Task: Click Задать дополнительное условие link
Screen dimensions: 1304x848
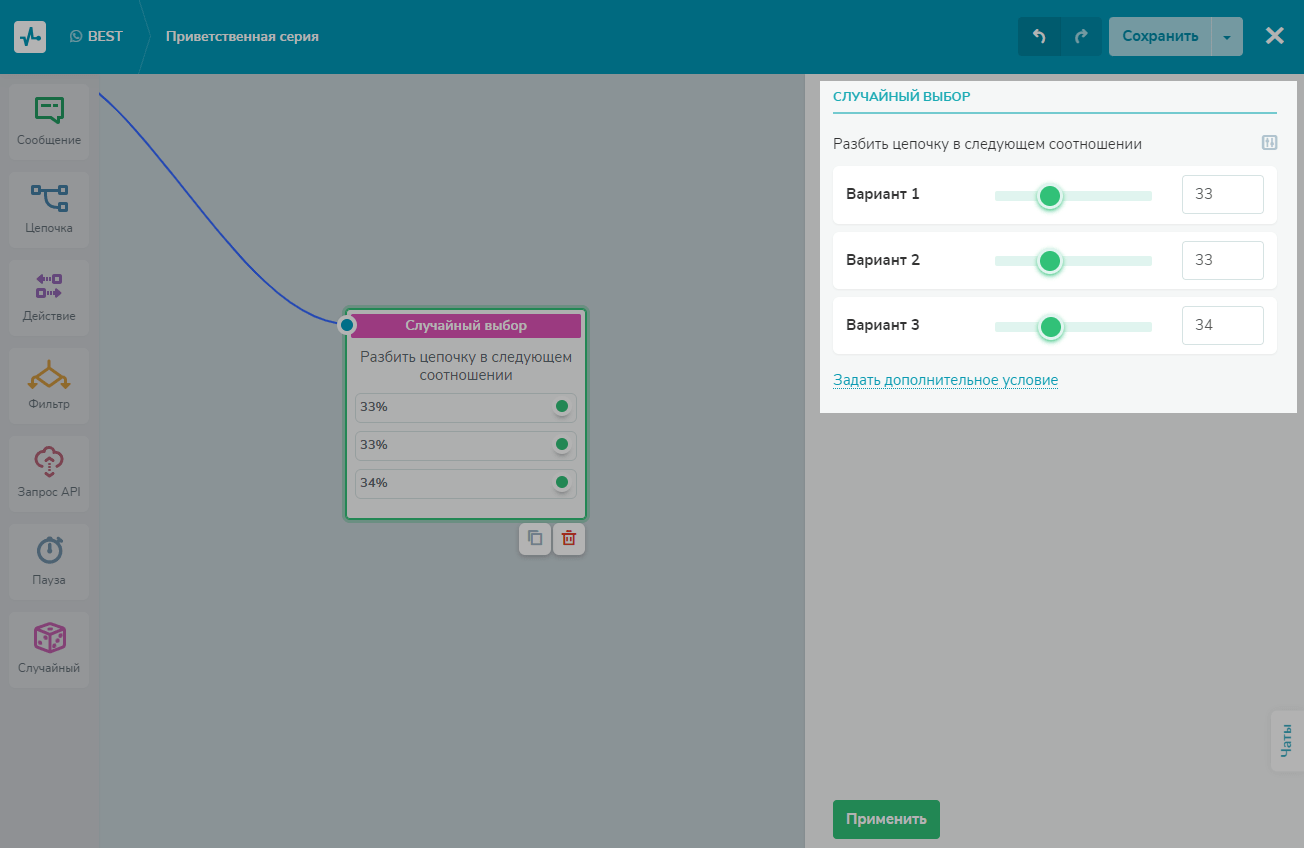Action: [x=945, y=380]
